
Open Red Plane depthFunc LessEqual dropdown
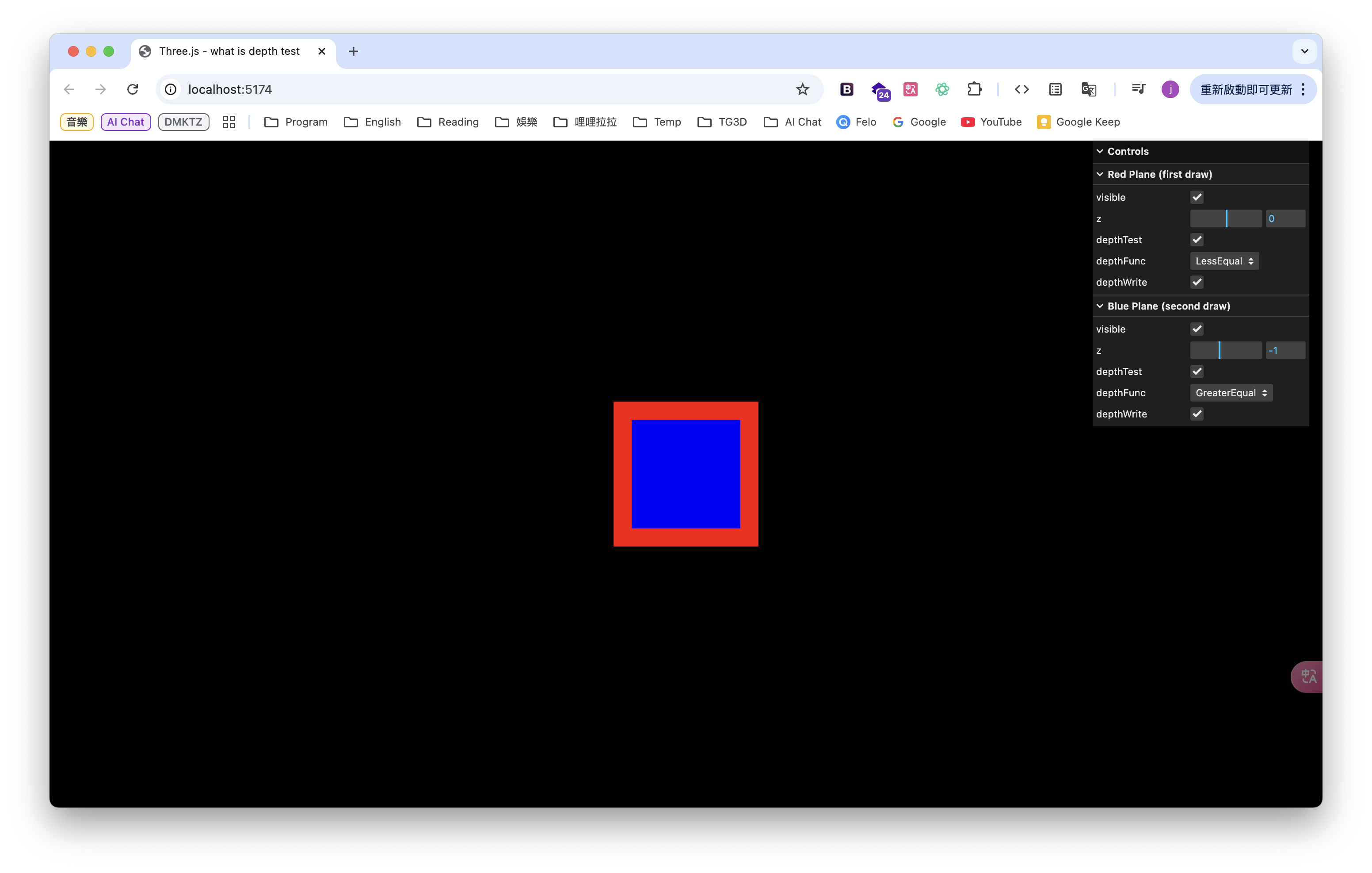(x=1224, y=261)
